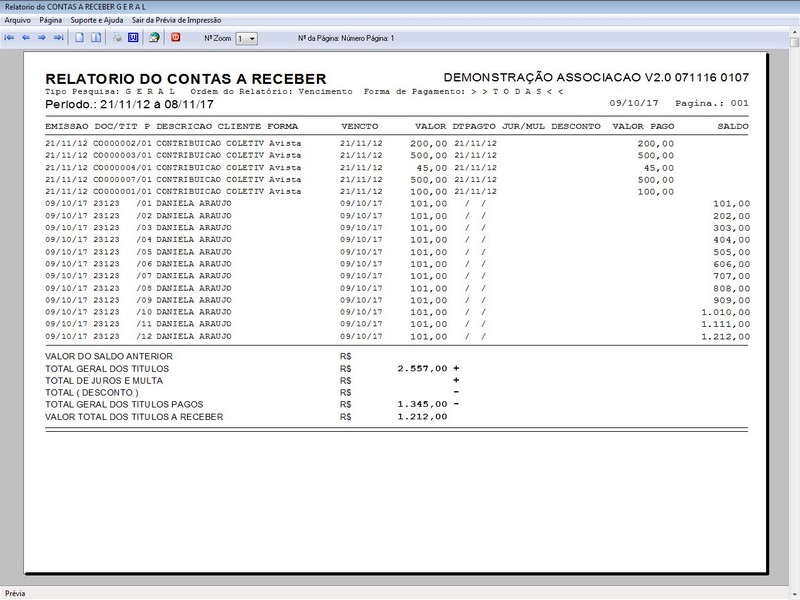The width and height of the screenshot is (800, 600).
Task: Click the 23123 /06 DANIELA ARAUJO row
Action: pyautogui.click(x=397, y=264)
